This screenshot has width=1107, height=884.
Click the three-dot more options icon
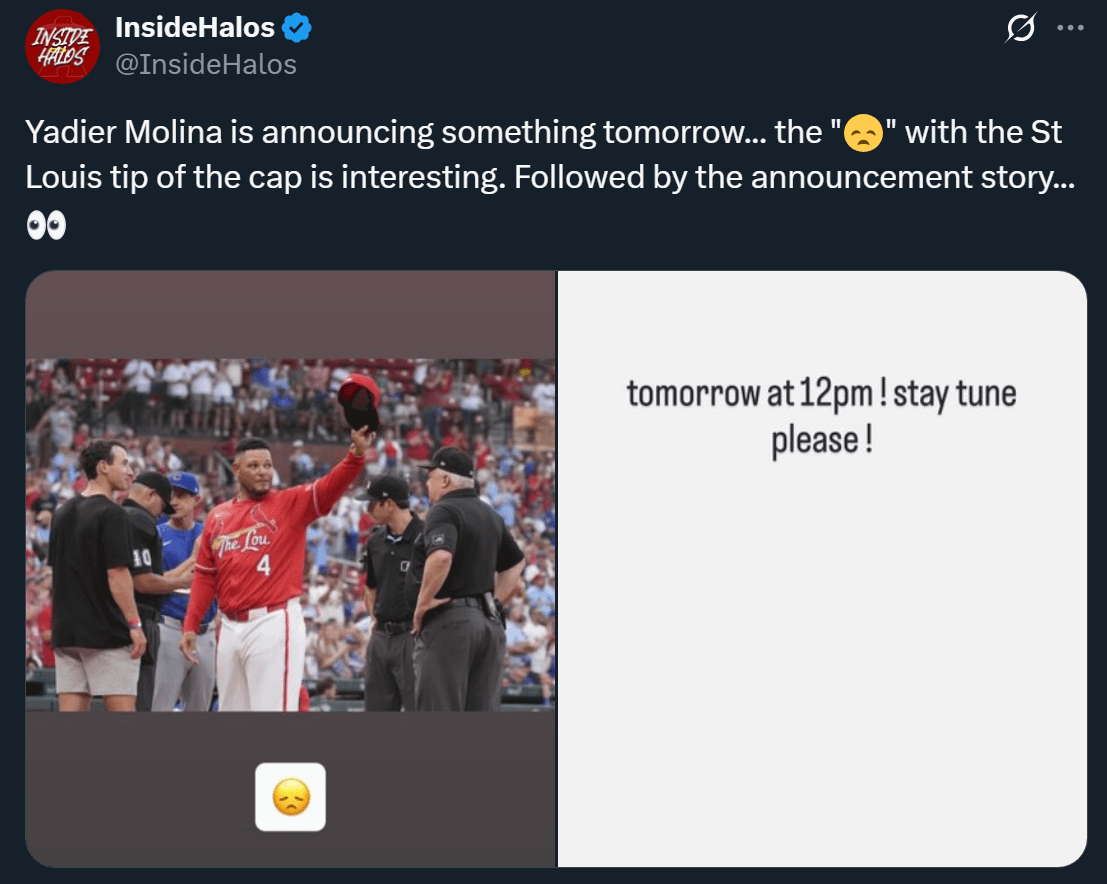(x=1071, y=27)
